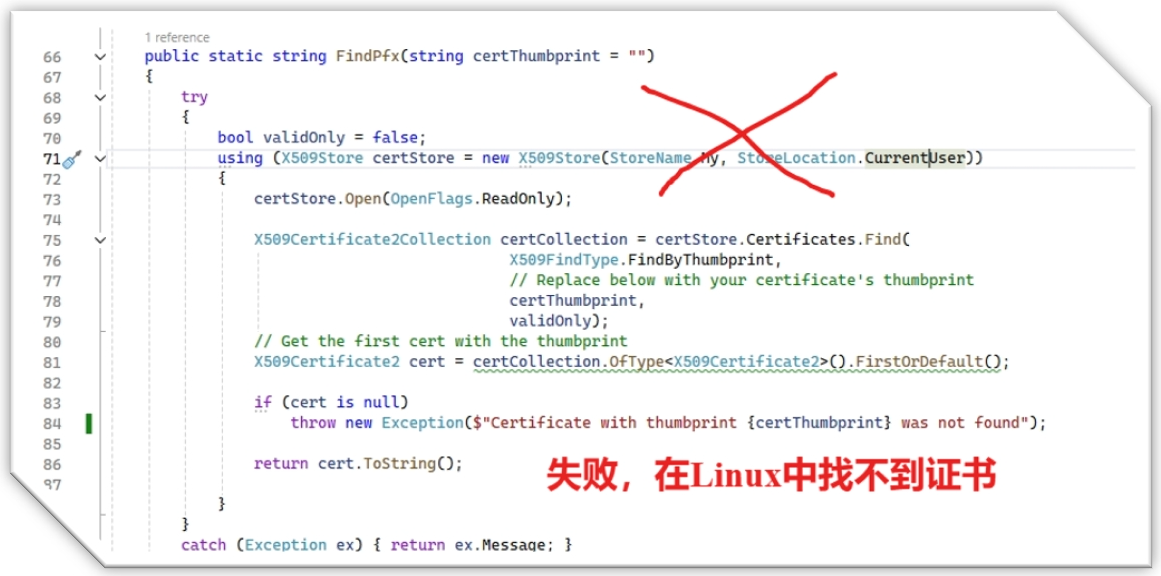Collapse the try block at line 68
The height and width of the screenshot is (576, 1161).
coord(101,97)
